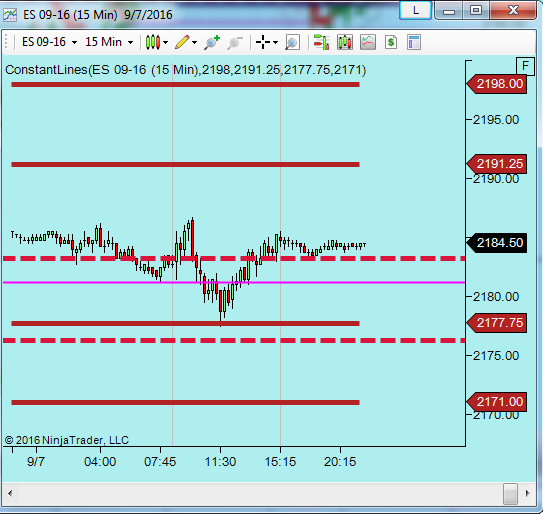Click the 20:15 time axis label

pyautogui.click(x=340, y=462)
